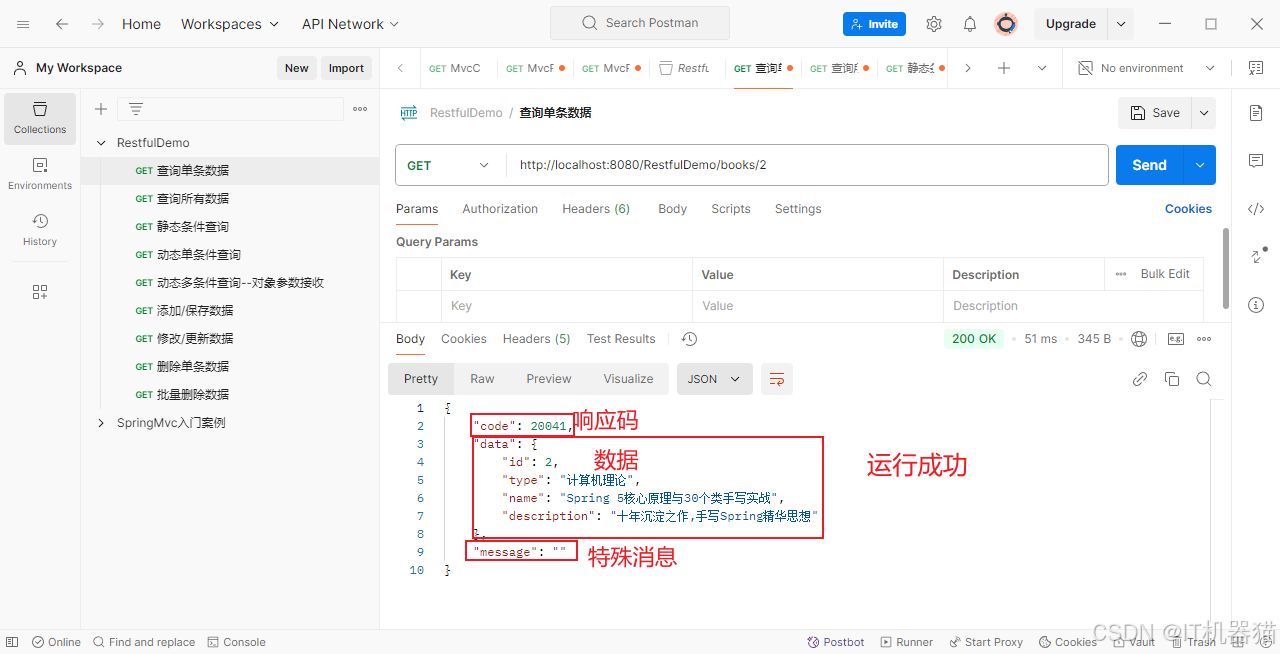Viewport: 1280px width, 654px height.
Task: Open Console in the status bar
Action: tap(236, 642)
